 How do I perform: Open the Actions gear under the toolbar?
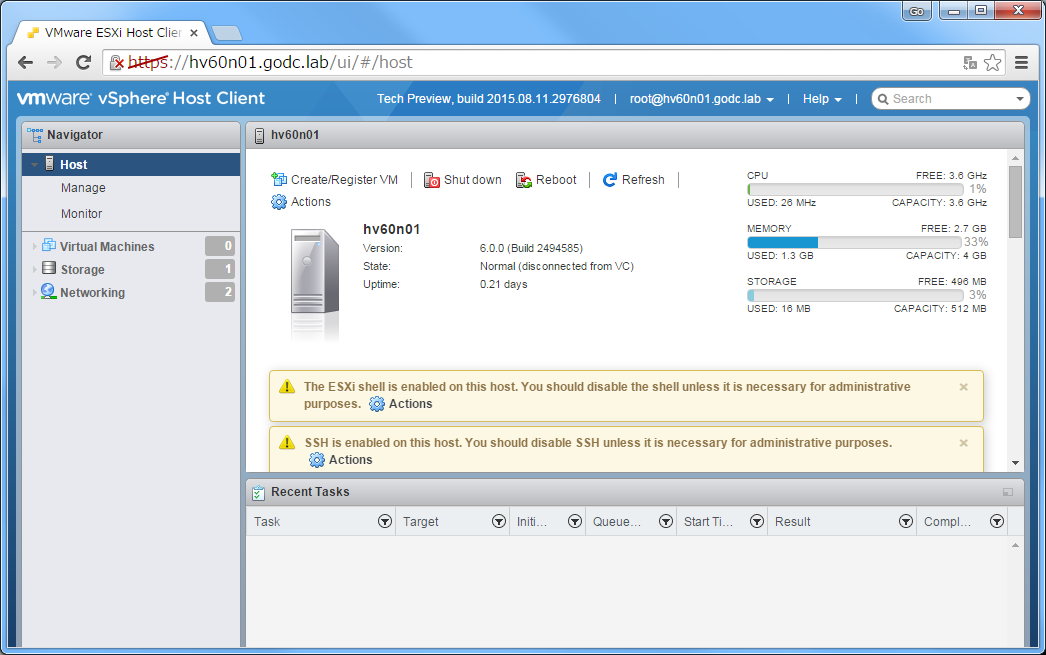(x=279, y=201)
